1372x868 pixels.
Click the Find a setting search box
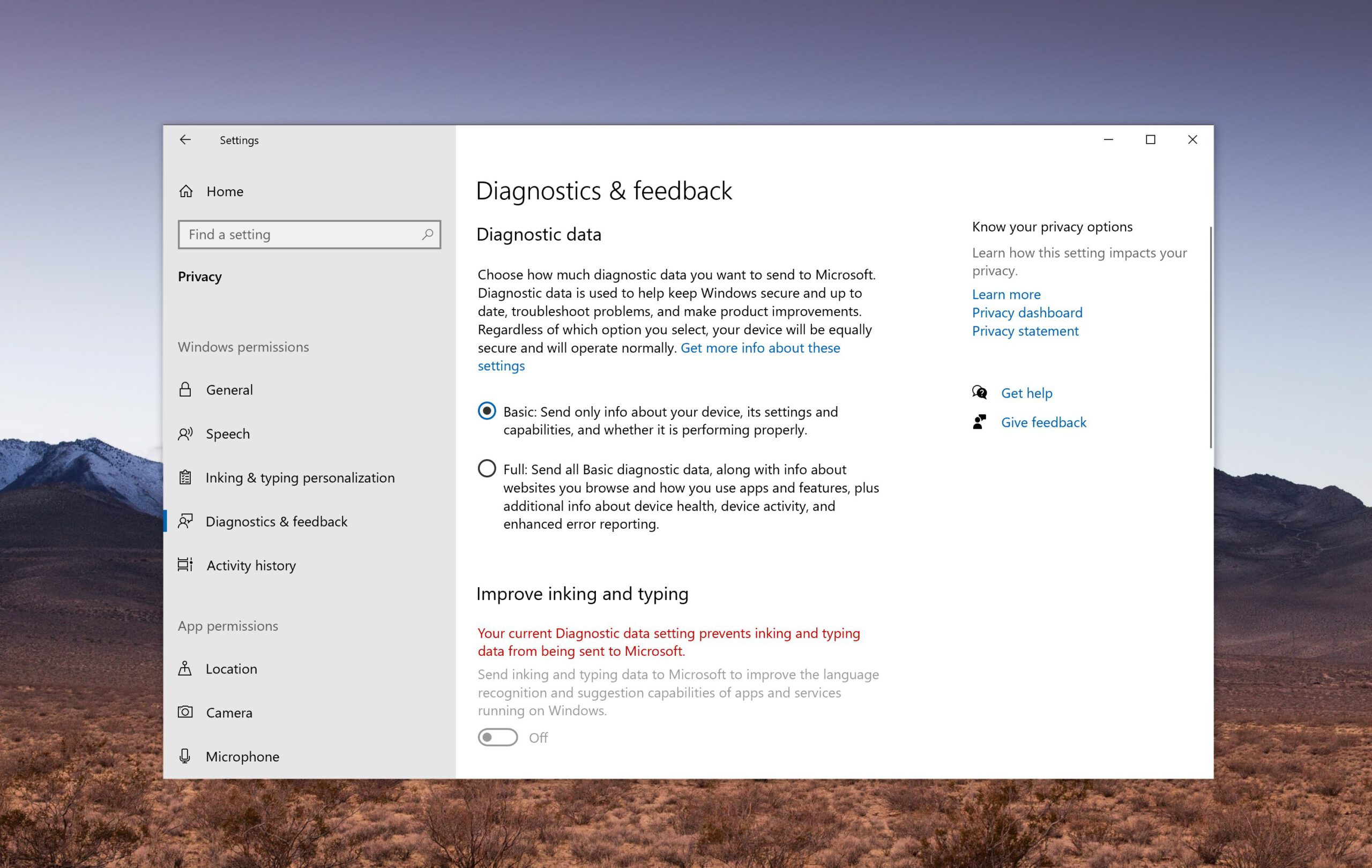[309, 234]
